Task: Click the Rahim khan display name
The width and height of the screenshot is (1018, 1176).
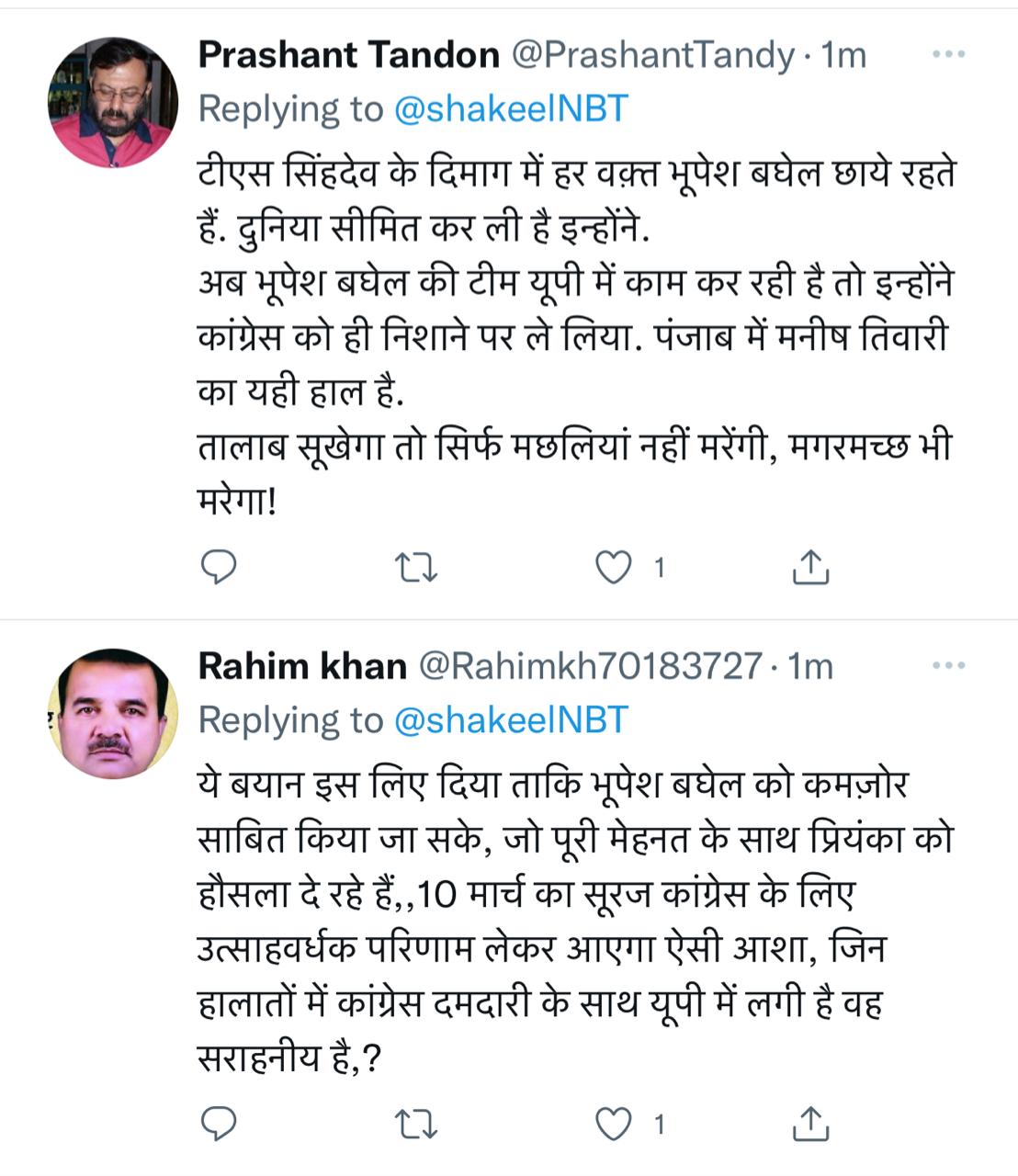Action: tap(302, 666)
